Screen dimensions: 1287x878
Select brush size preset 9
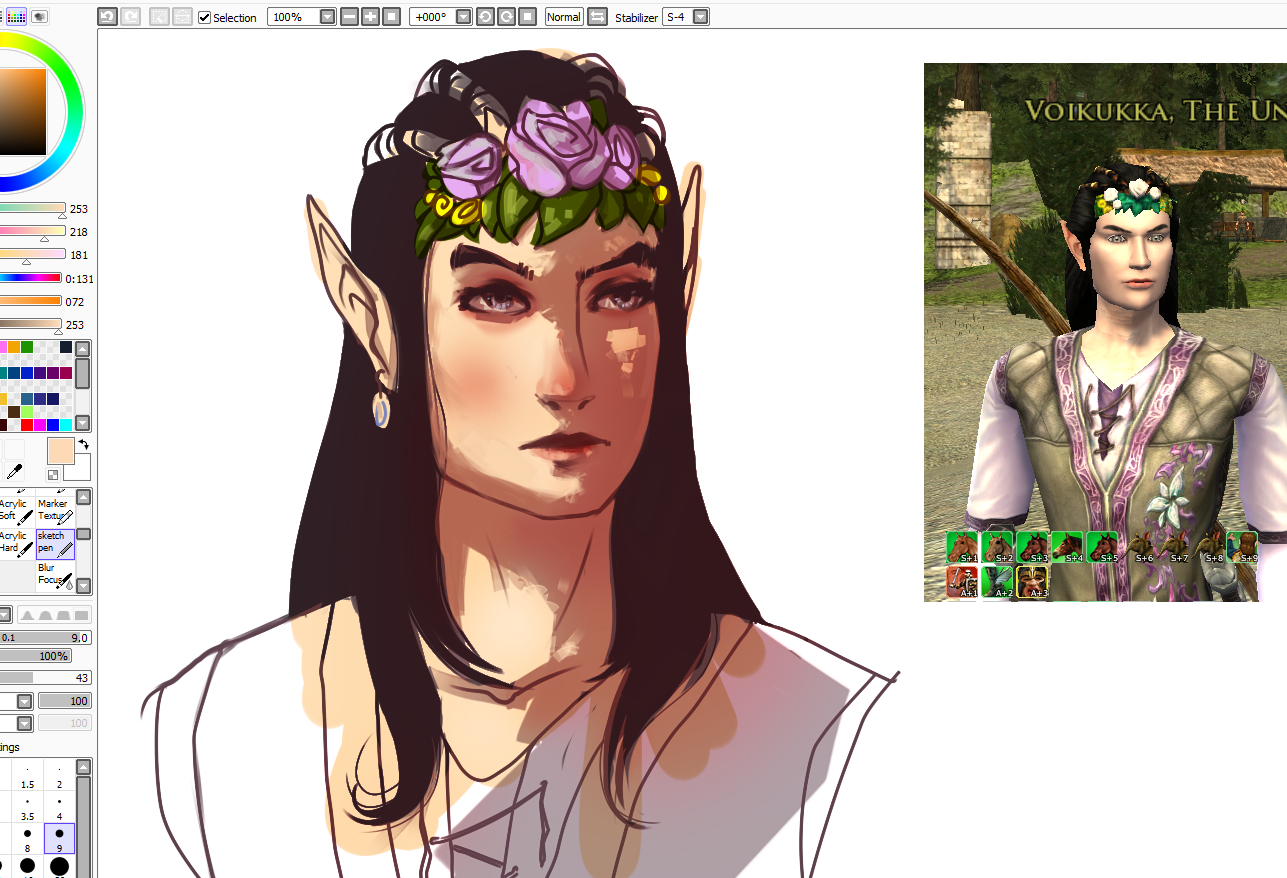(x=60, y=840)
